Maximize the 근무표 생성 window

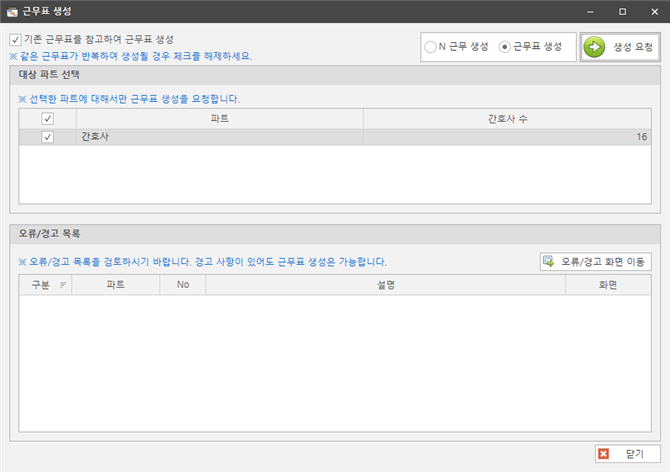click(x=621, y=11)
